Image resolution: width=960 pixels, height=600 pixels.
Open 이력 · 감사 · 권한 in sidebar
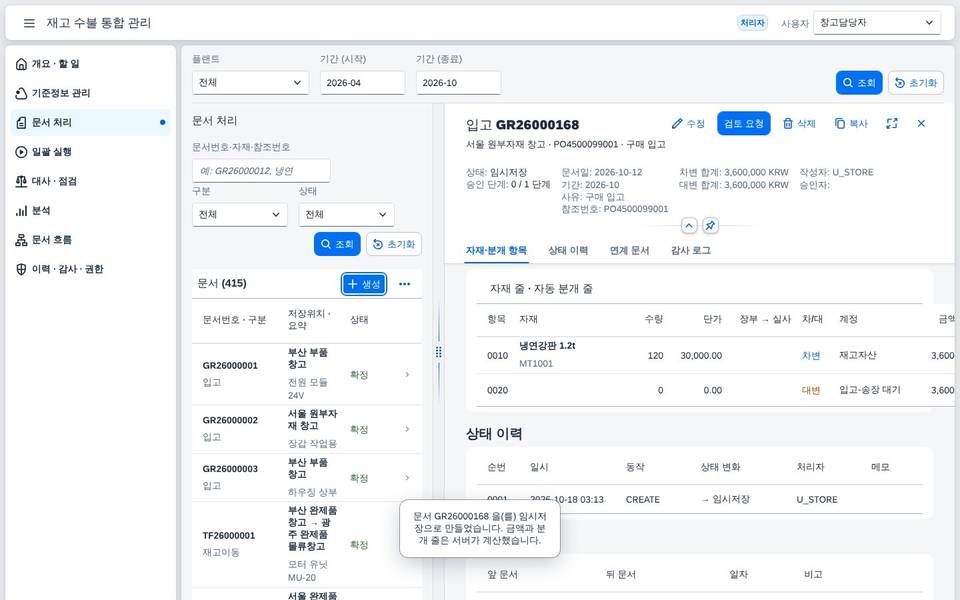pos(91,269)
